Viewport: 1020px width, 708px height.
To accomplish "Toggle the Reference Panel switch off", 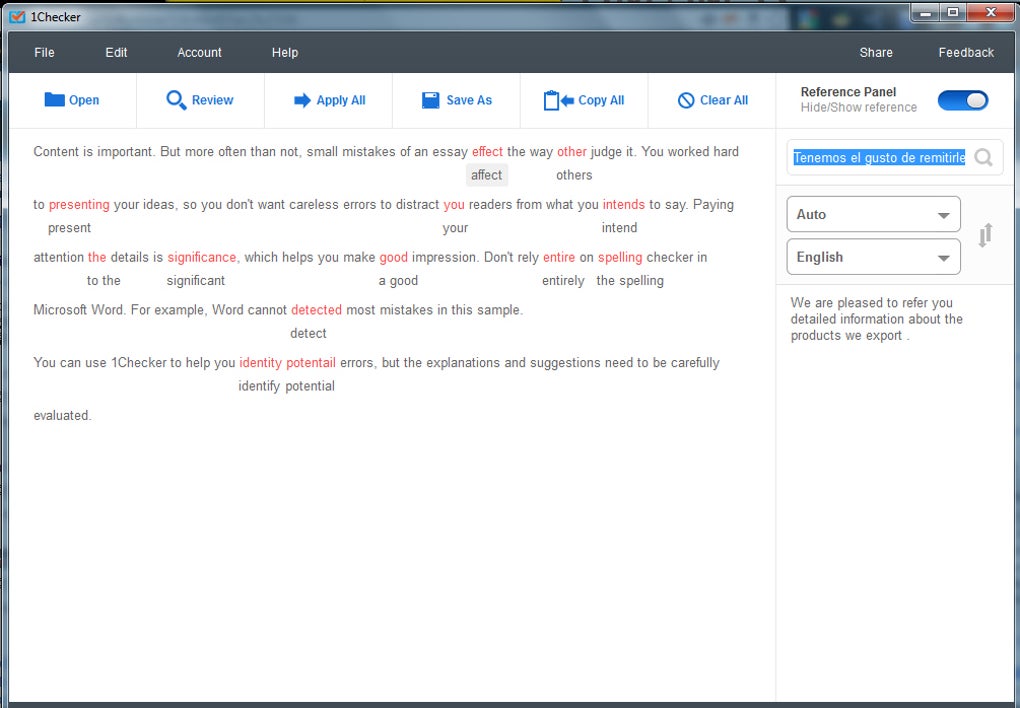I will 963,100.
